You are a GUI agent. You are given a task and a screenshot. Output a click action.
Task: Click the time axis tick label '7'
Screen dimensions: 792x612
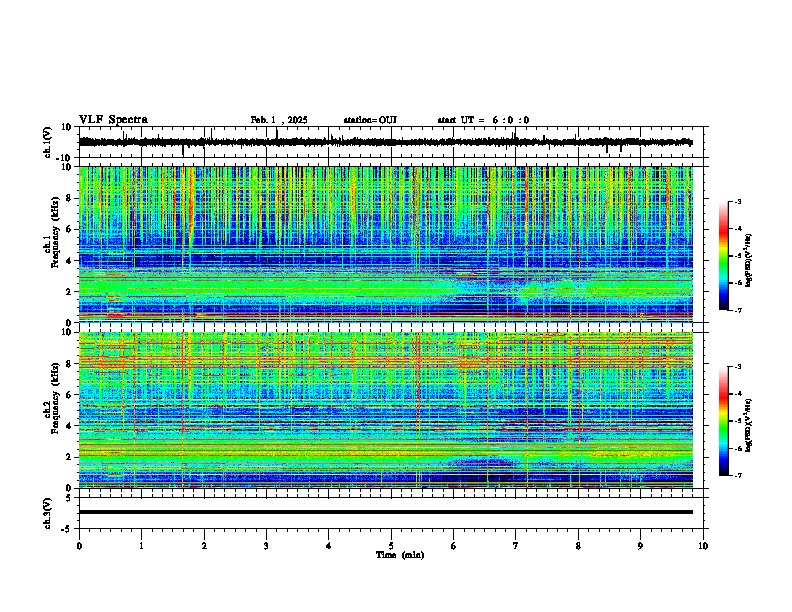coord(516,546)
